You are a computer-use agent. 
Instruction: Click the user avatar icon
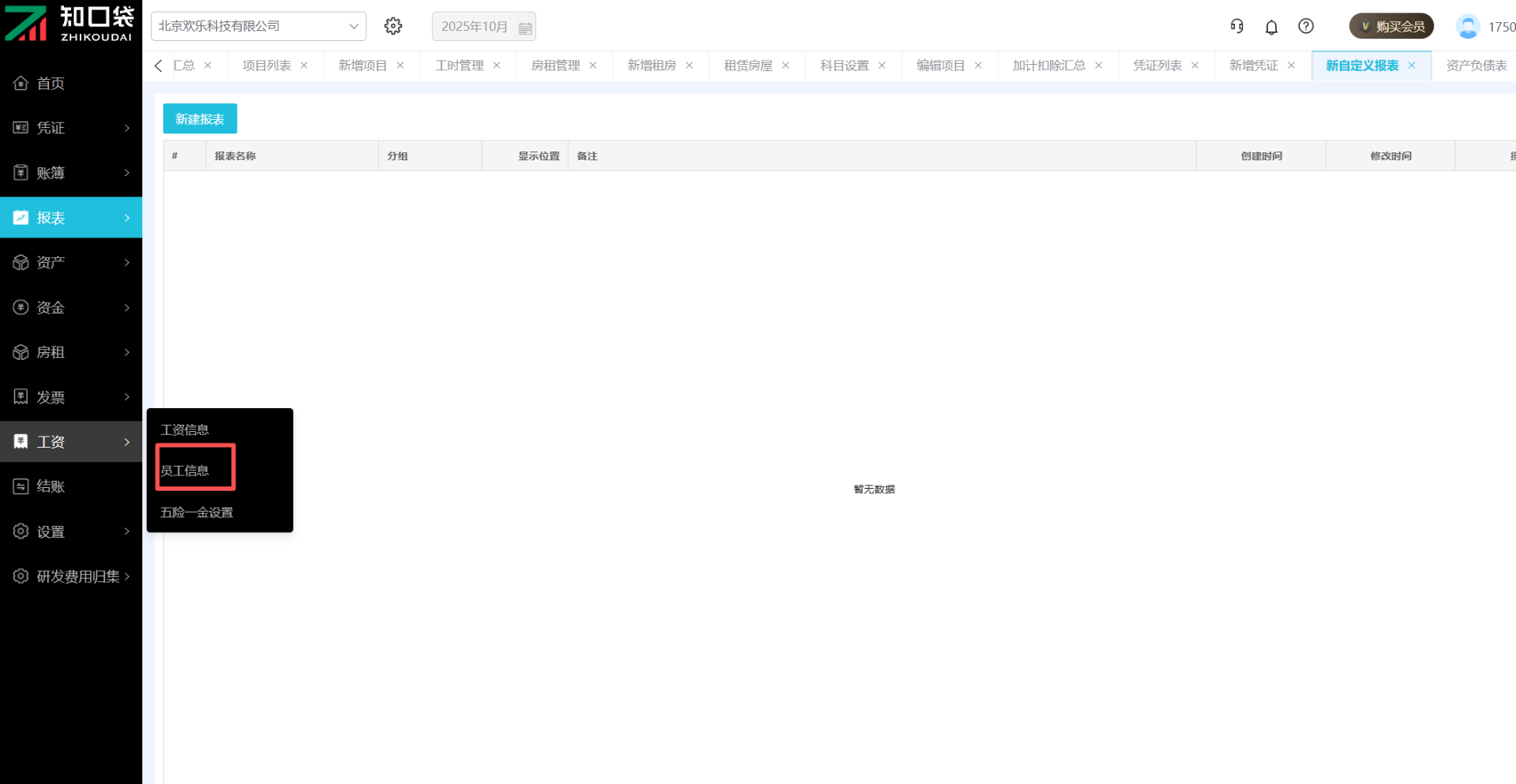pyautogui.click(x=1467, y=27)
